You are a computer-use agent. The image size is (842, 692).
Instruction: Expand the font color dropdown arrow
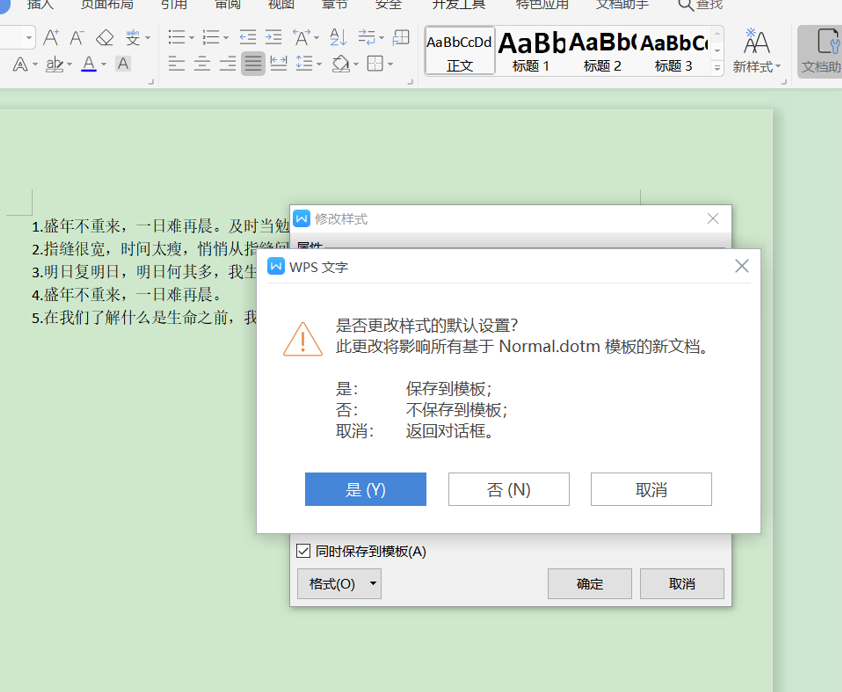(104, 65)
